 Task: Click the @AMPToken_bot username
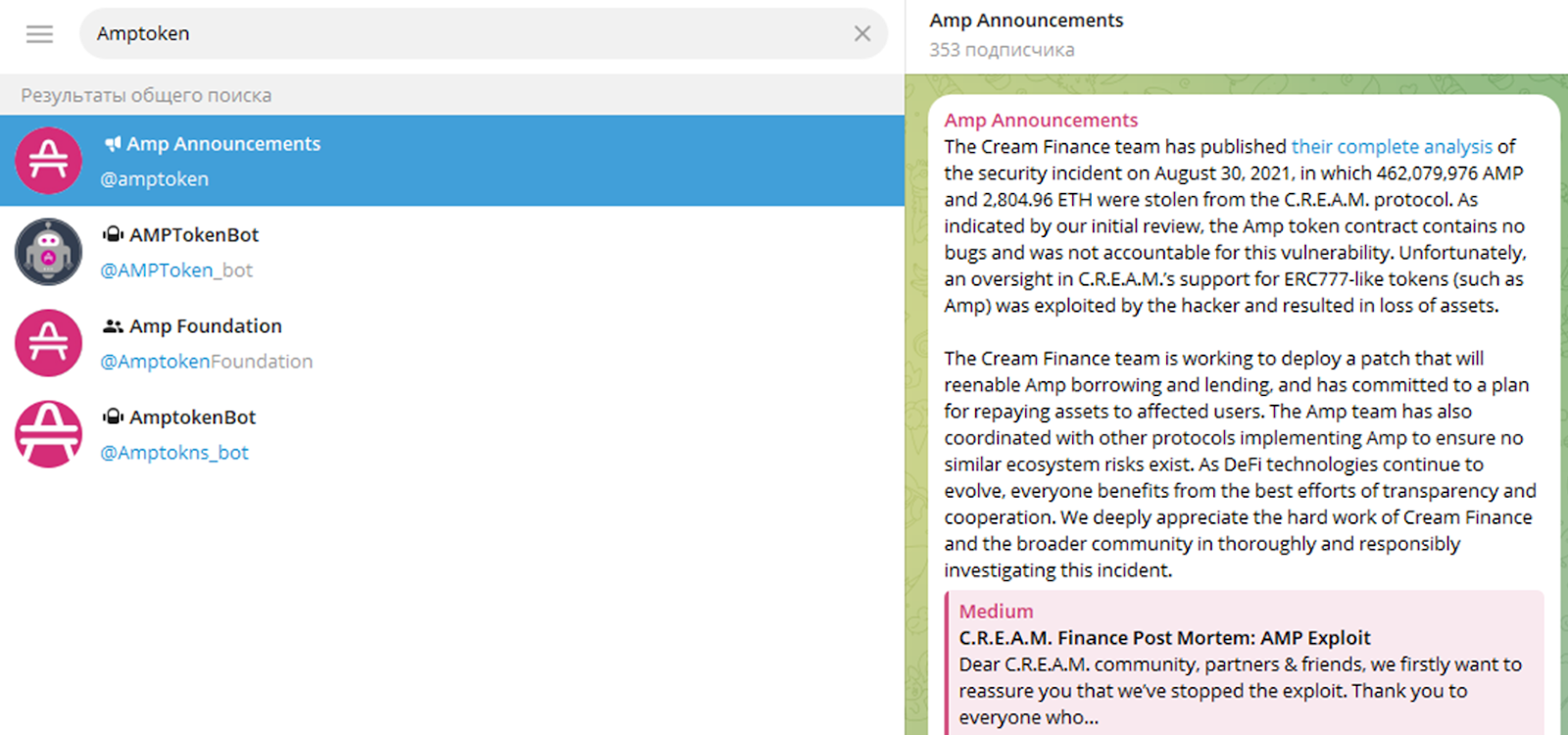point(176,270)
